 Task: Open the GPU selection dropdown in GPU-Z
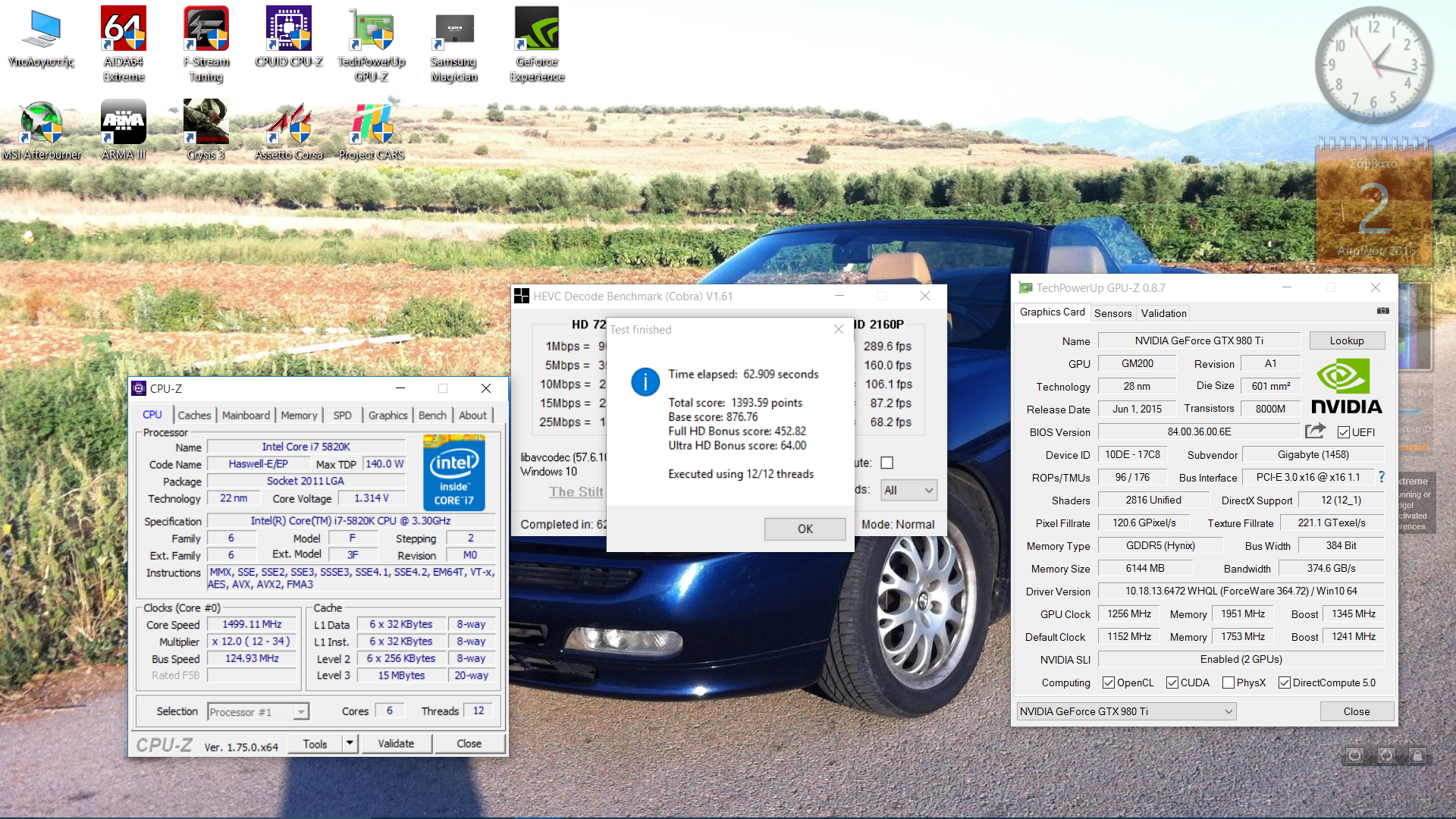tap(1126, 711)
